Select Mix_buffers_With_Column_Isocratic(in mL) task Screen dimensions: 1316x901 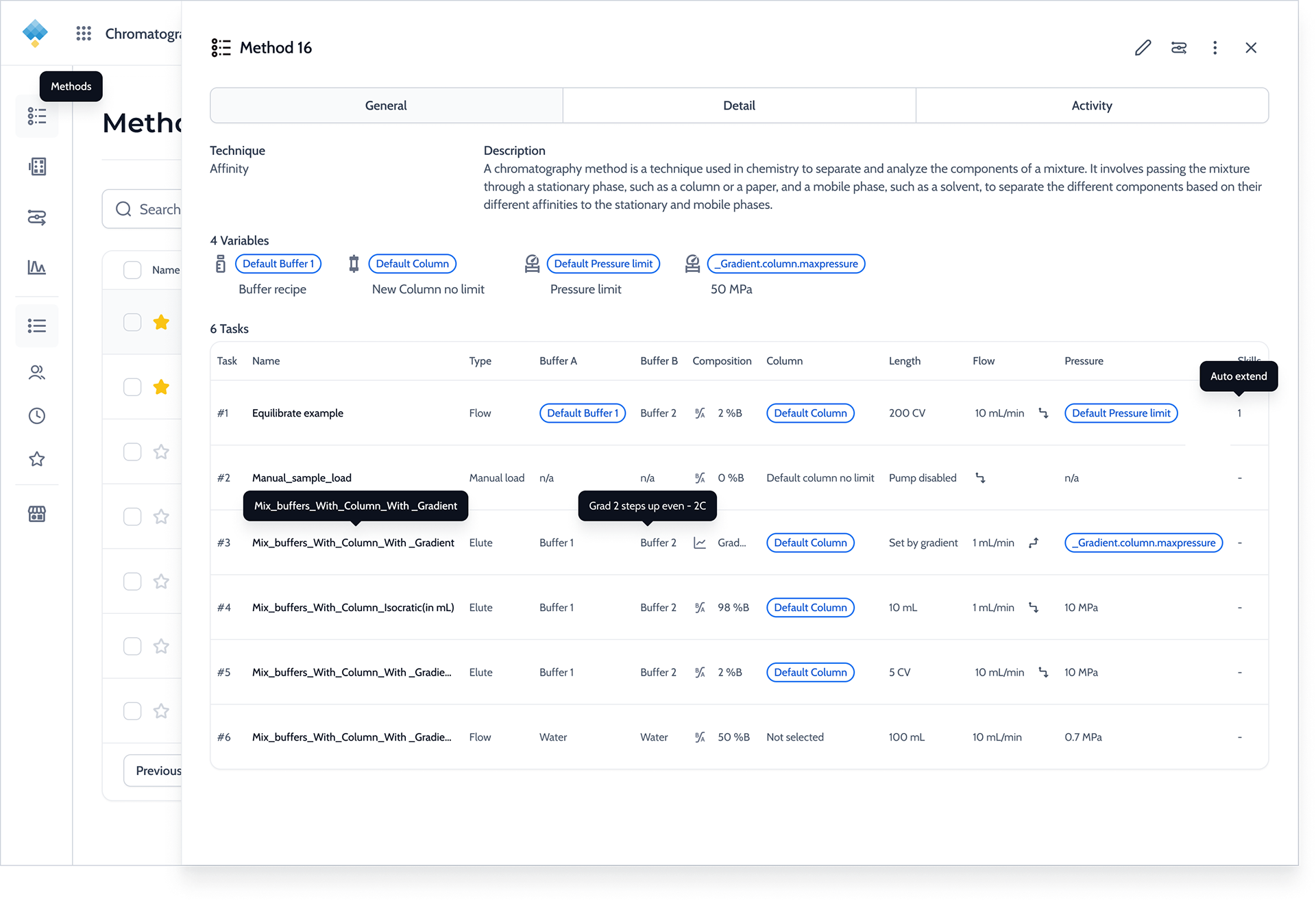click(x=353, y=608)
